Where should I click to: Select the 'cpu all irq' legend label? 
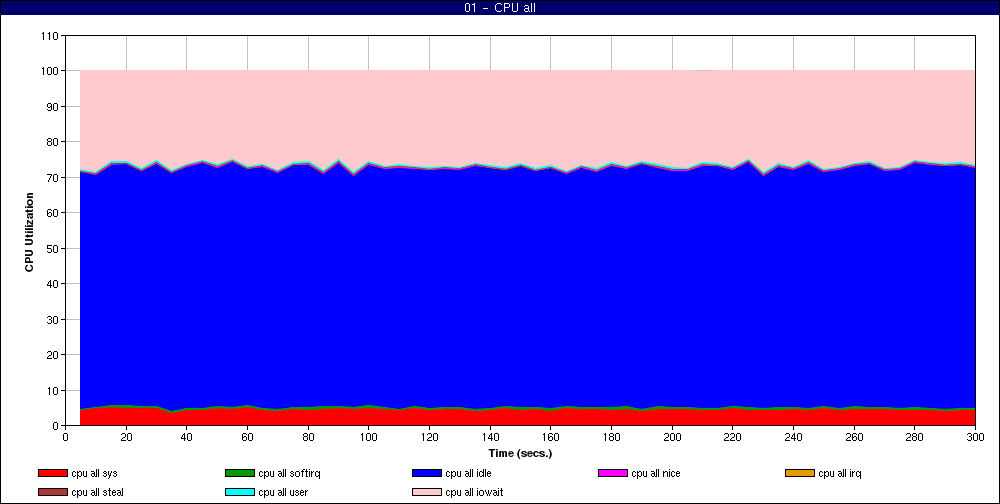pyautogui.click(x=840, y=473)
